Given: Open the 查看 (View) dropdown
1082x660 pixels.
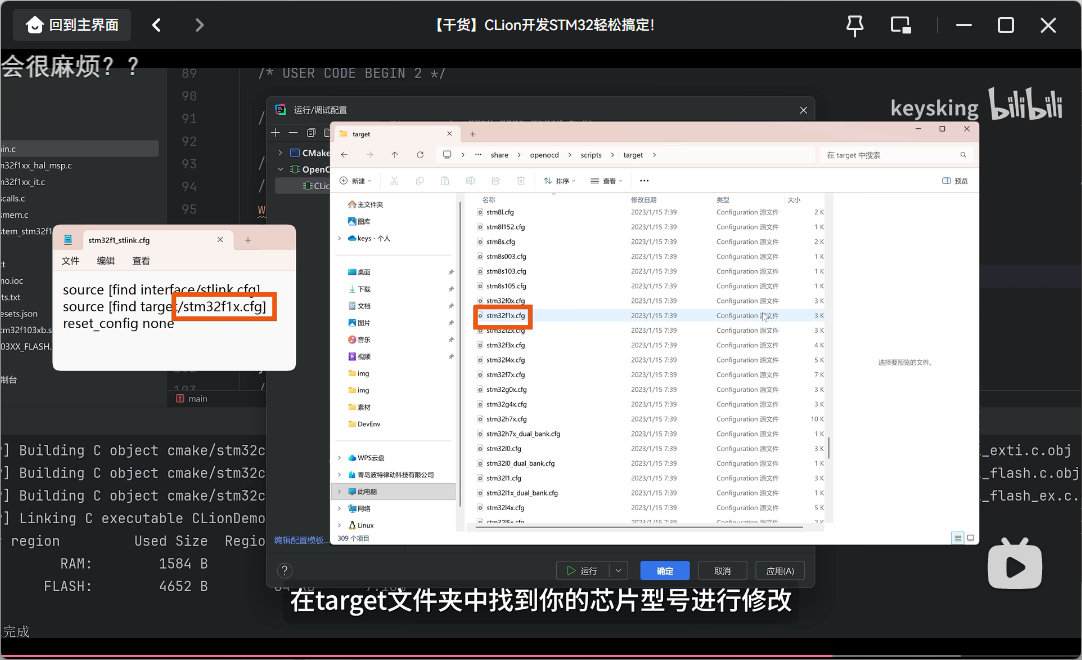Looking at the screenshot, I should coord(606,181).
